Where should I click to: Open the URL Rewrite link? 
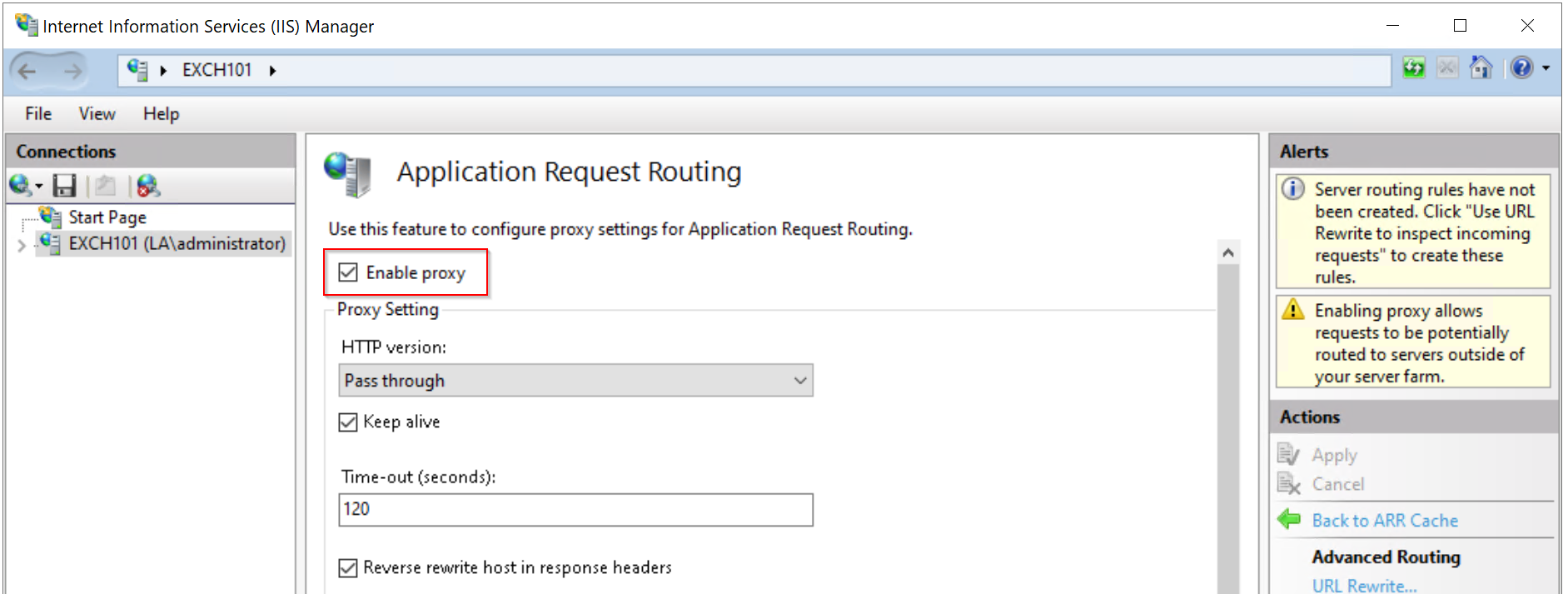pos(1364,586)
